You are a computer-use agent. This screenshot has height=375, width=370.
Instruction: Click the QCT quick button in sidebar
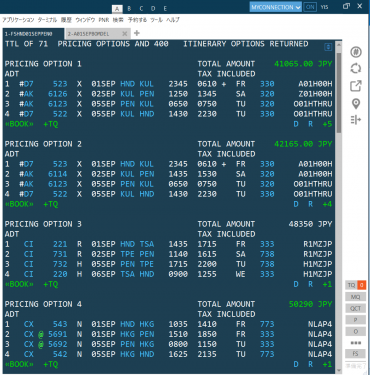(x=356, y=308)
